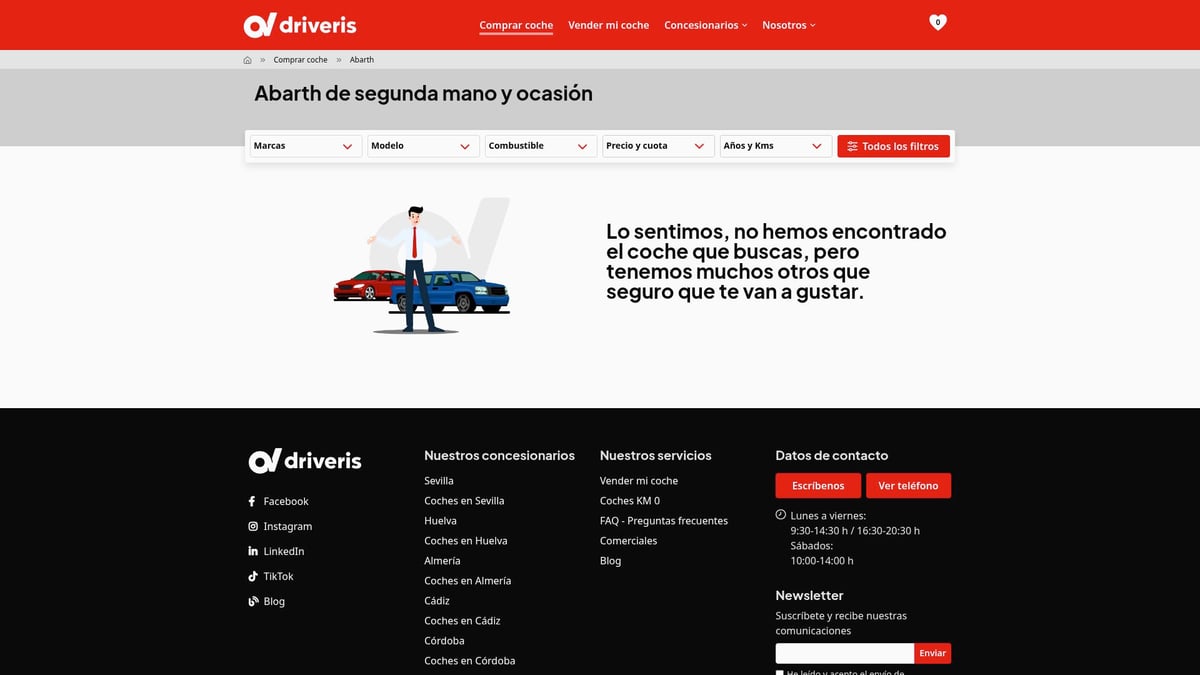Open the Coches KM 0 link
The height and width of the screenshot is (675, 1200).
click(x=629, y=501)
